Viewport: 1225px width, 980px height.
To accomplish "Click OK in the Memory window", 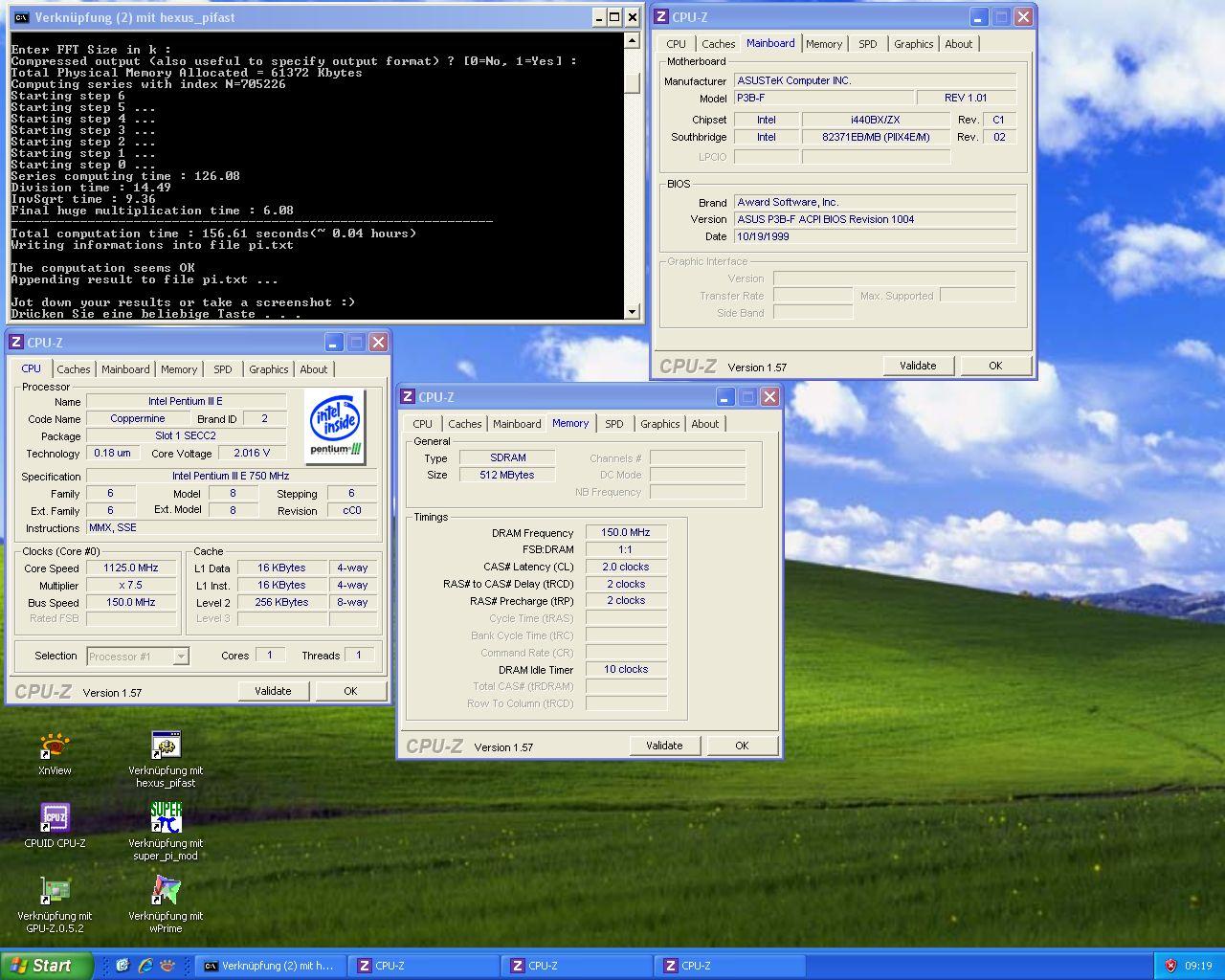I will (x=742, y=746).
